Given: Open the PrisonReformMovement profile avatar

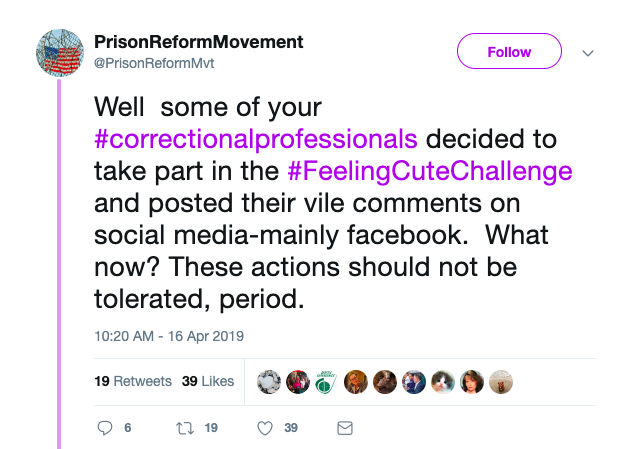Looking at the screenshot, I should click(x=60, y=53).
